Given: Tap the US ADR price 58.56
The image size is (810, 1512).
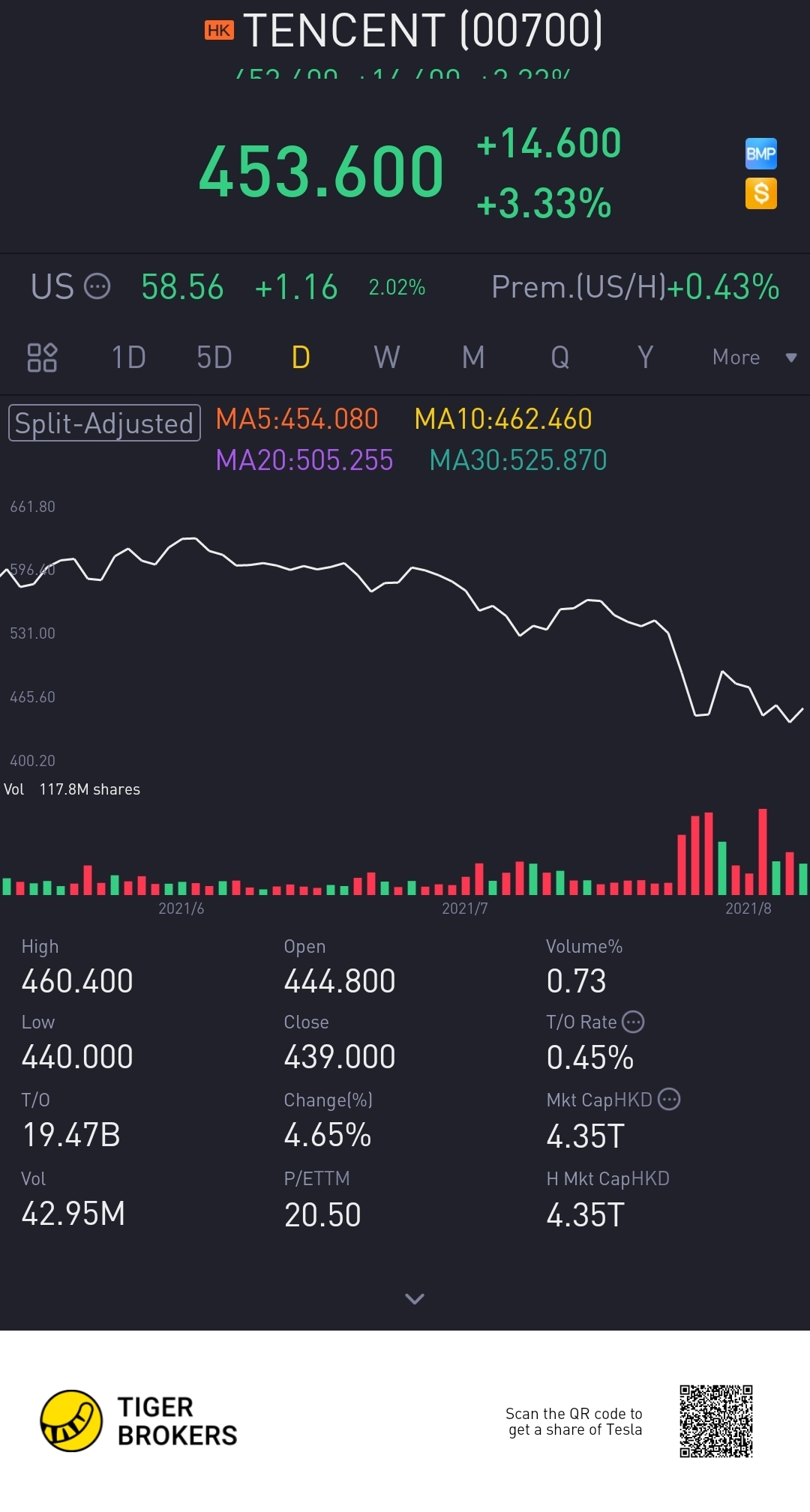Looking at the screenshot, I should point(182,287).
